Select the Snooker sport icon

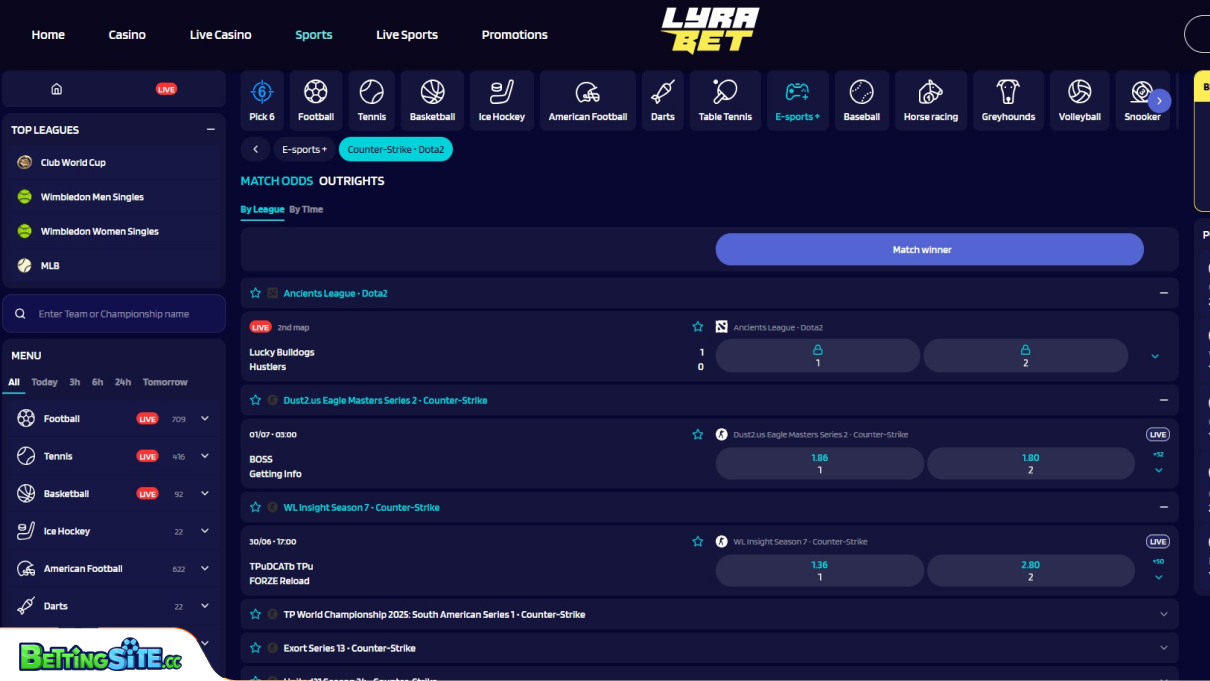(x=1142, y=99)
